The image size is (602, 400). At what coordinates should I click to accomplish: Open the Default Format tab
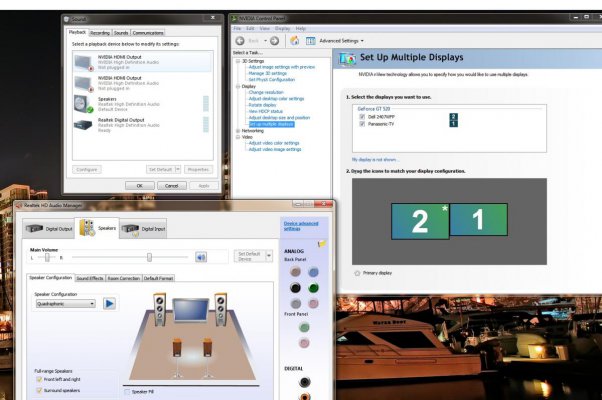tap(159, 278)
